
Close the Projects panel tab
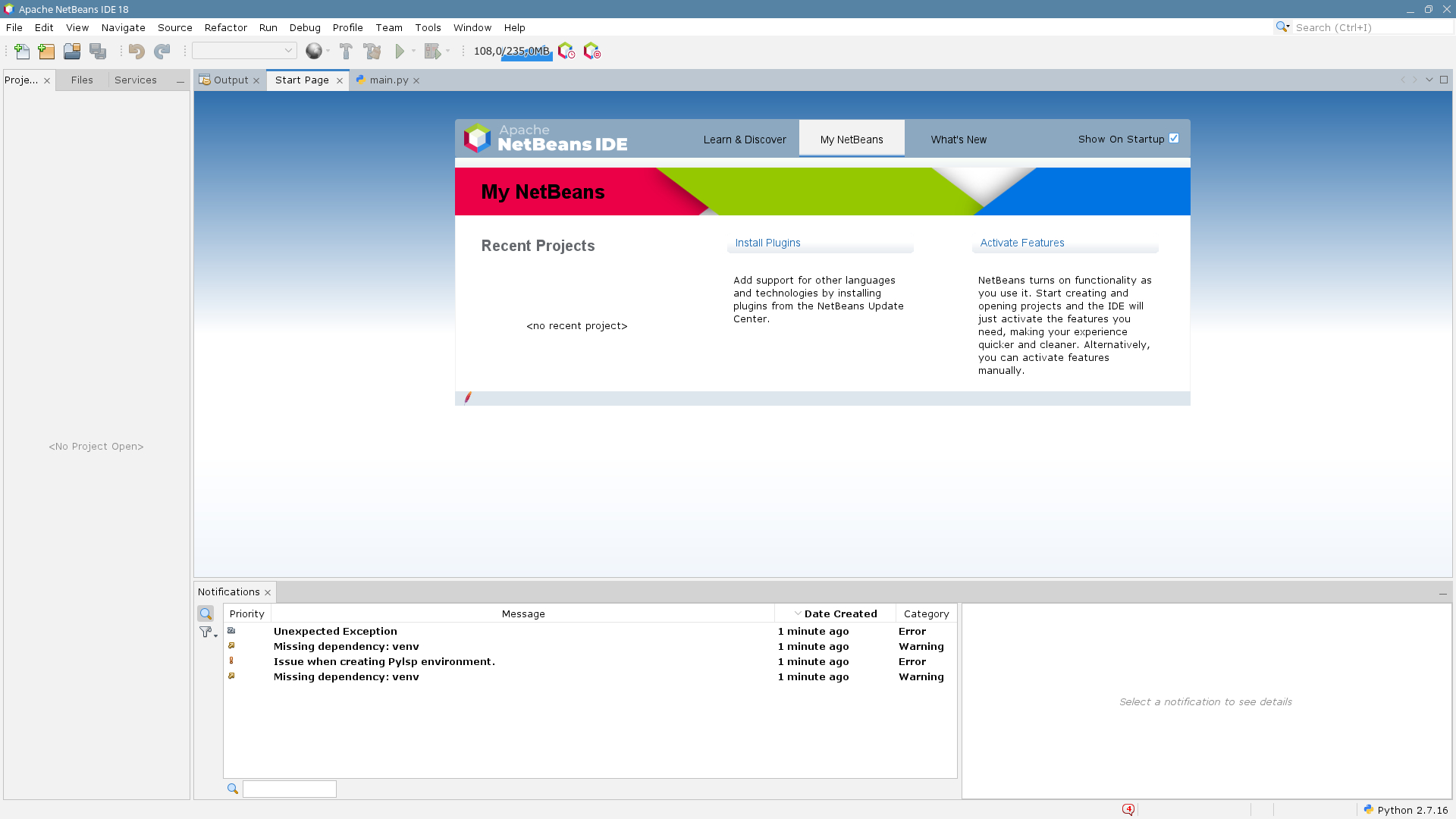coord(47,80)
